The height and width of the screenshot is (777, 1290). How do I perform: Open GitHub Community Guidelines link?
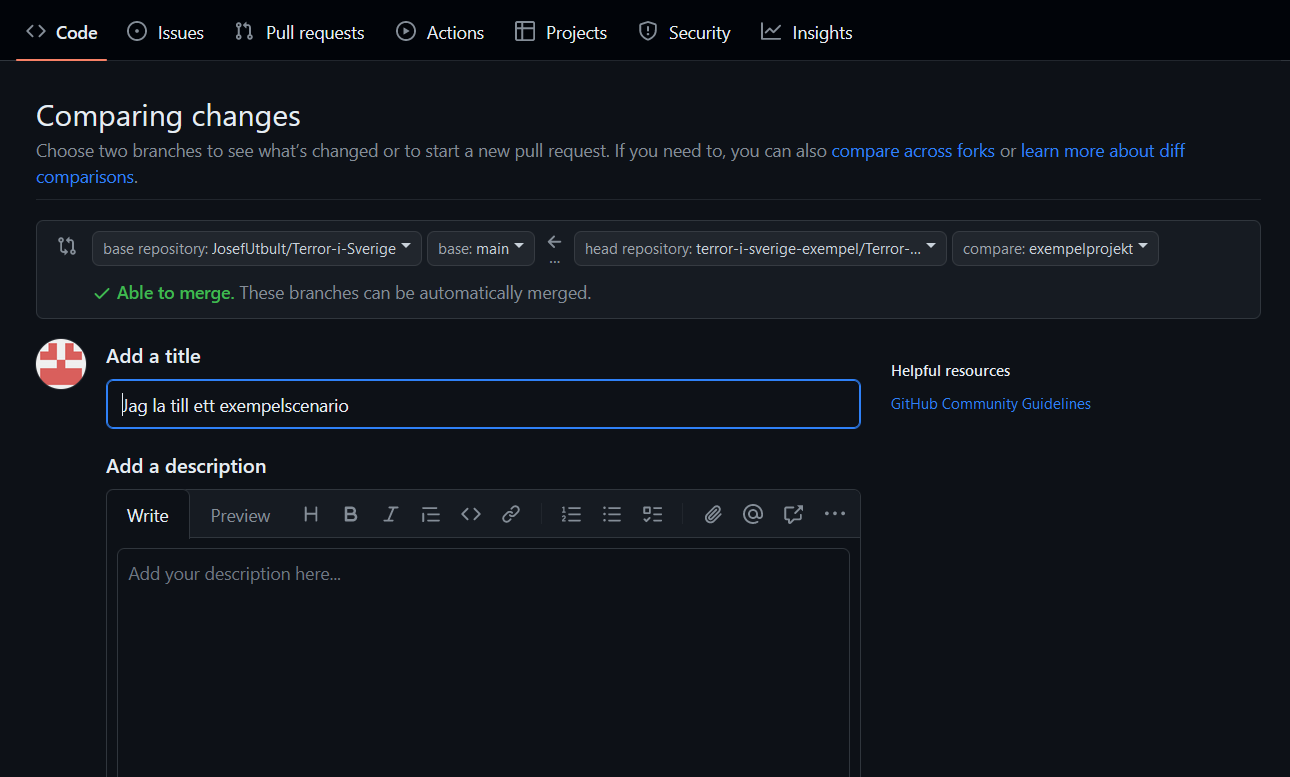(x=991, y=404)
